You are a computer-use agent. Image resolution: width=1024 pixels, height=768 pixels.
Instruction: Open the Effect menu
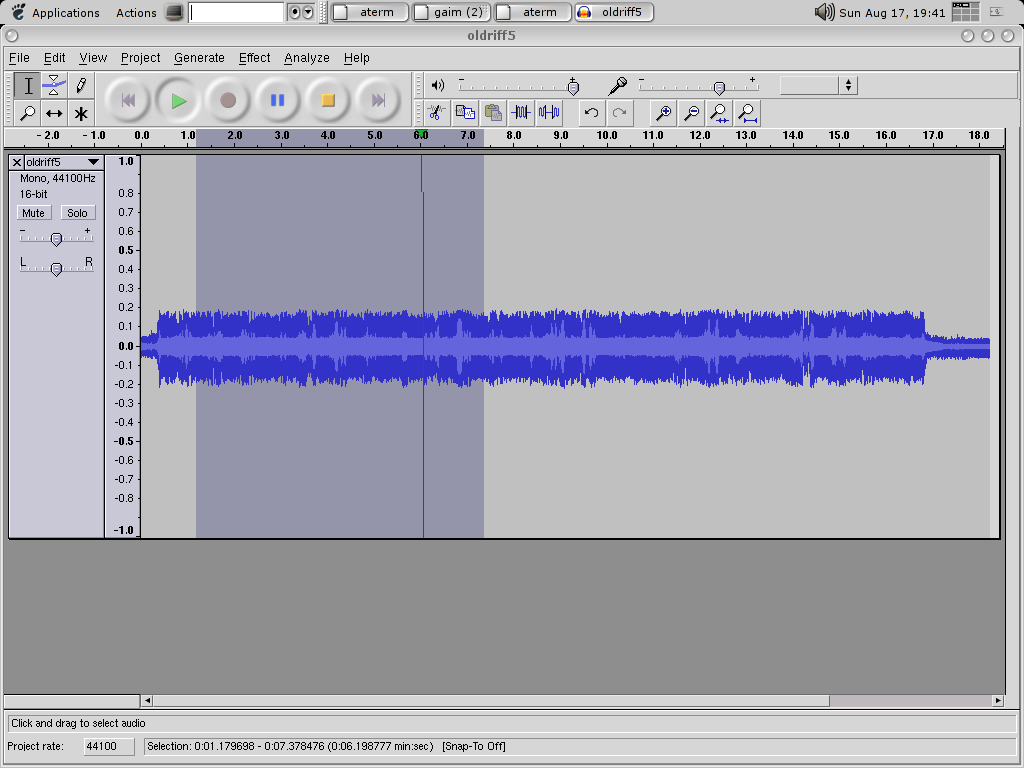click(x=254, y=58)
